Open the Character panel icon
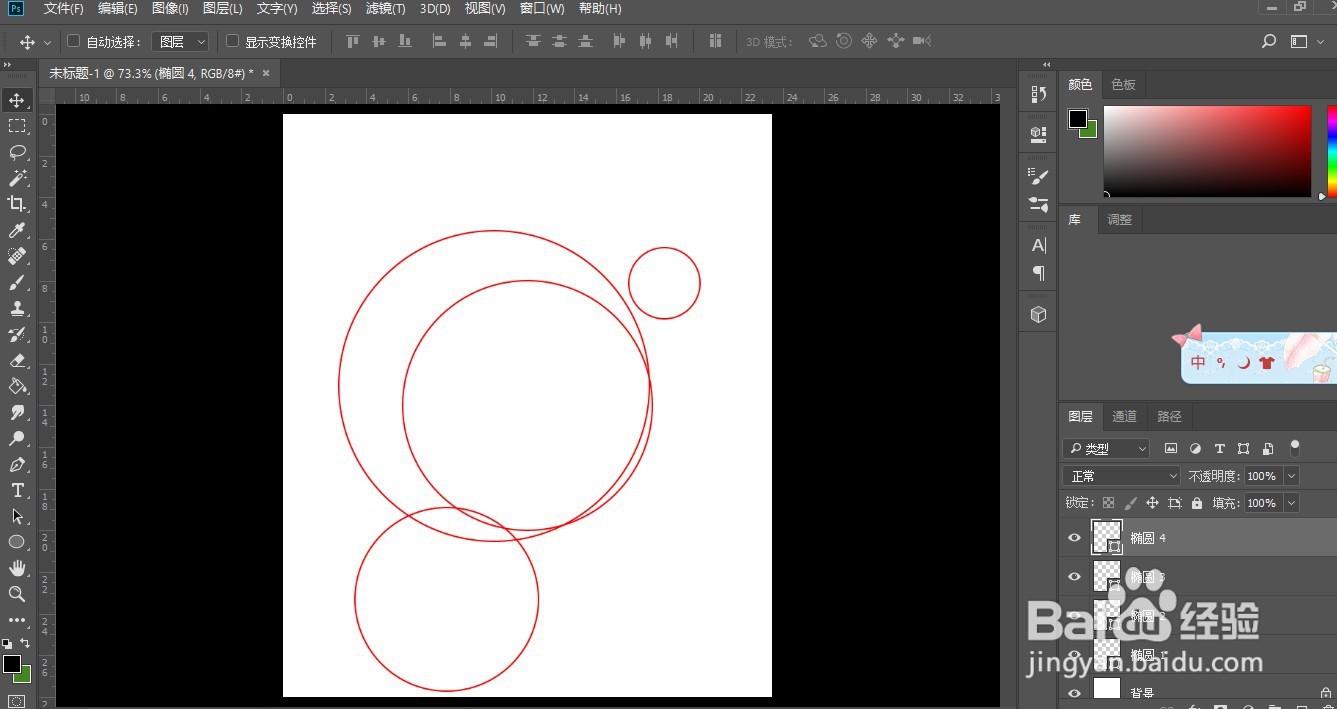Screen dimensions: 1337x709 [x=1038, y=245]
